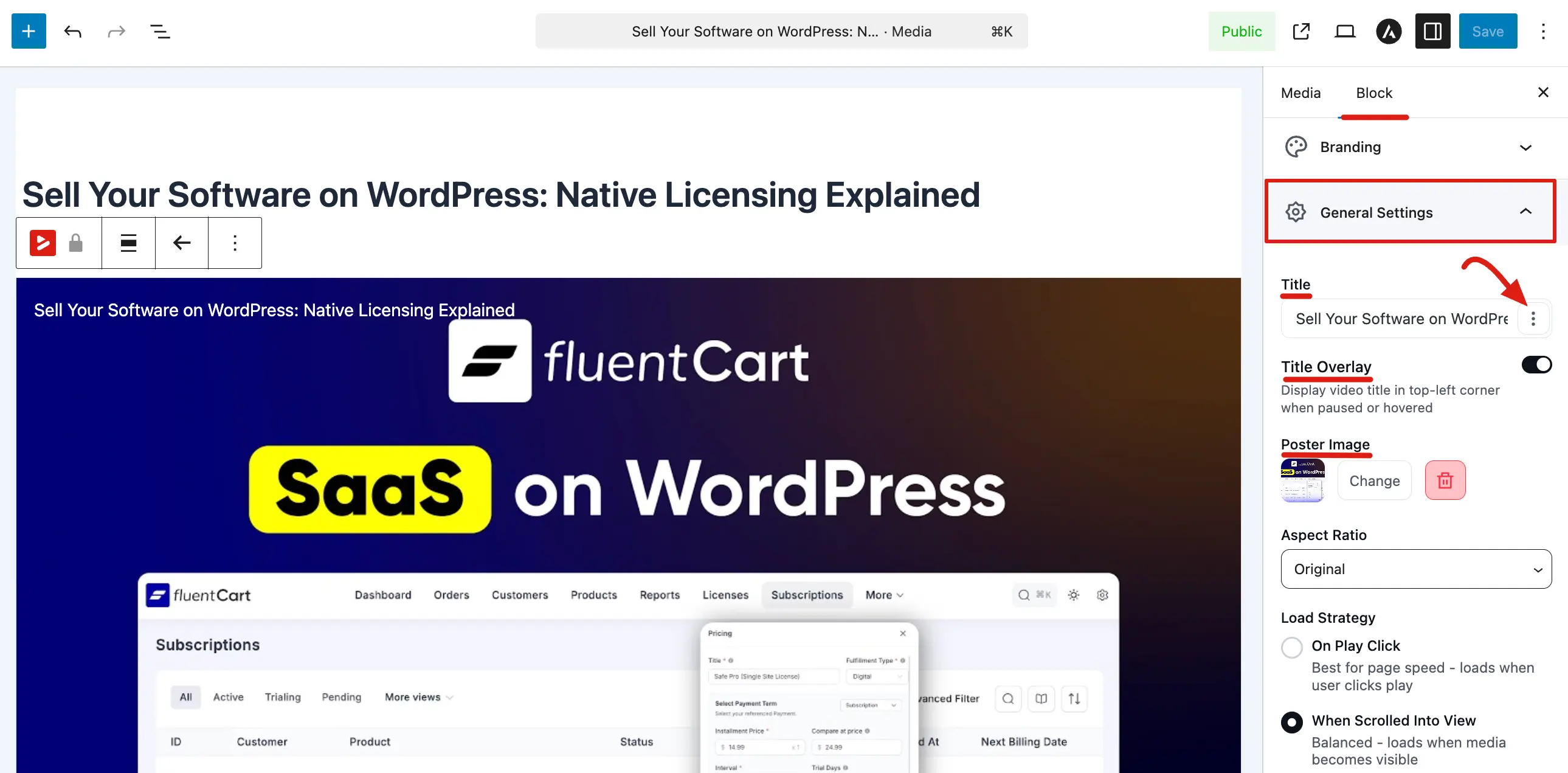
Task: Select On Play Click load strategy
Action: pos(1291,647)
